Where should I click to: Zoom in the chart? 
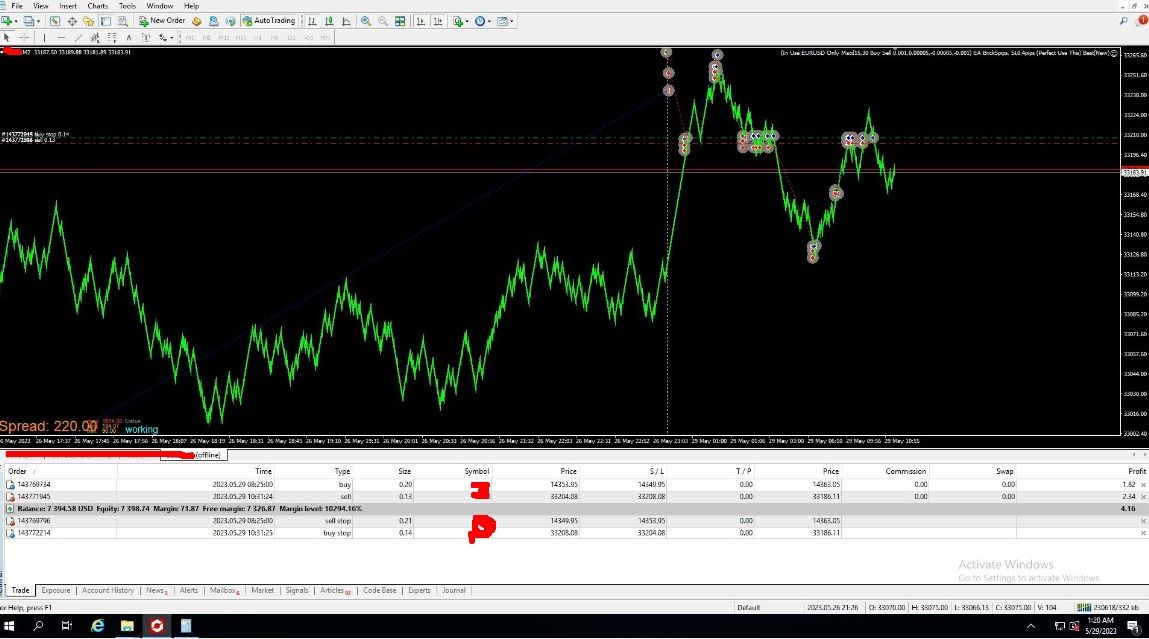(x=366, y=21)
